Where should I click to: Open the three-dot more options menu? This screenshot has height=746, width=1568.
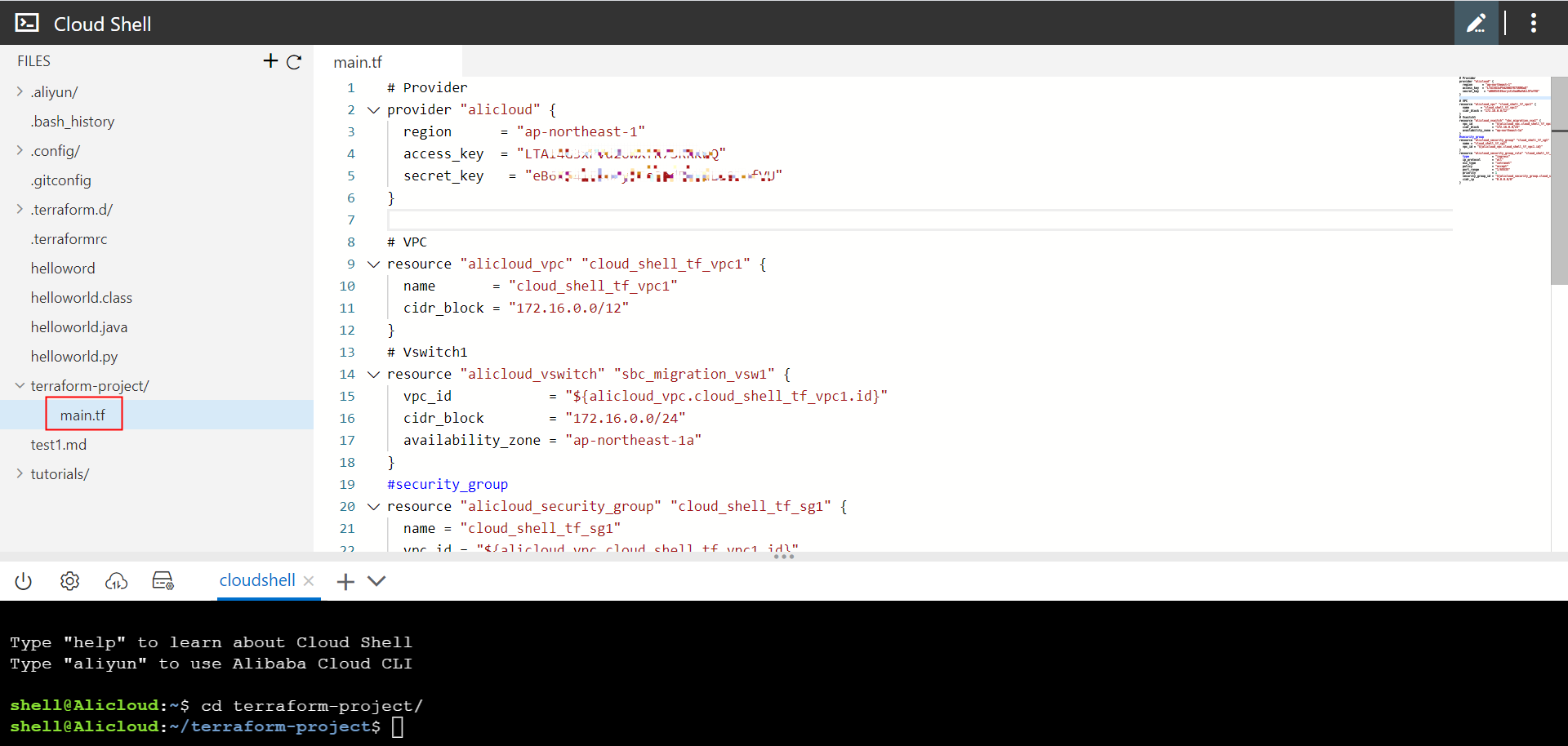[1533, 23]
